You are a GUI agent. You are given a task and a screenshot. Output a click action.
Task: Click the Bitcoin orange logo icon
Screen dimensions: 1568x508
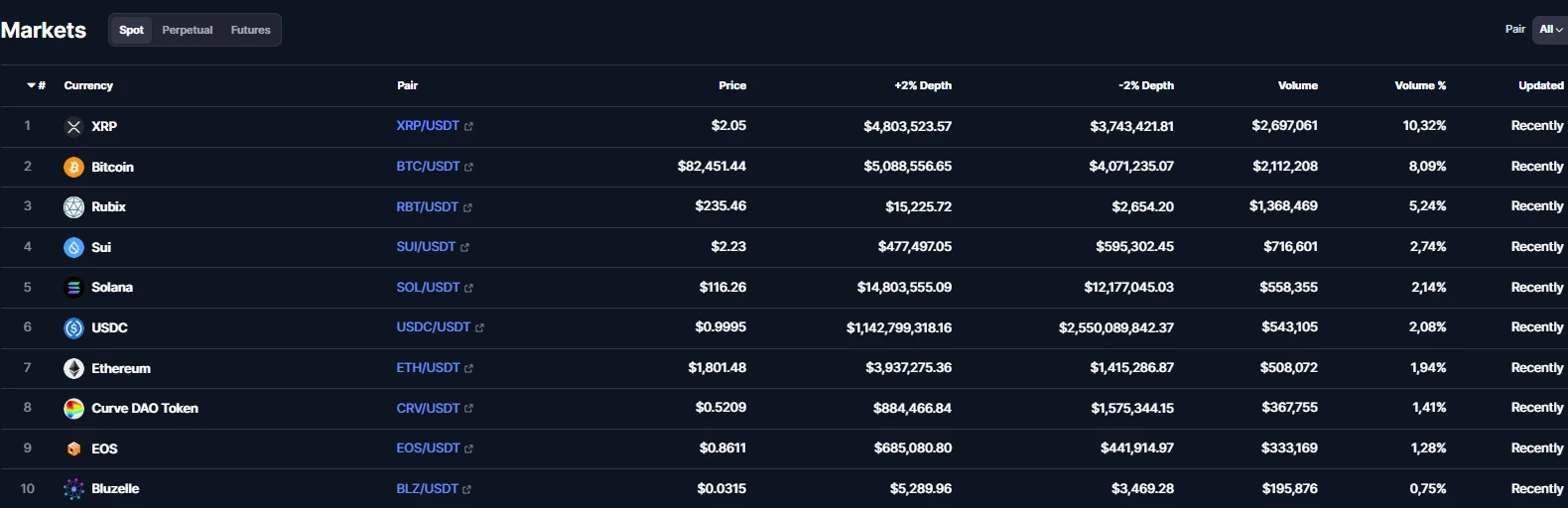tap(73, 167)
